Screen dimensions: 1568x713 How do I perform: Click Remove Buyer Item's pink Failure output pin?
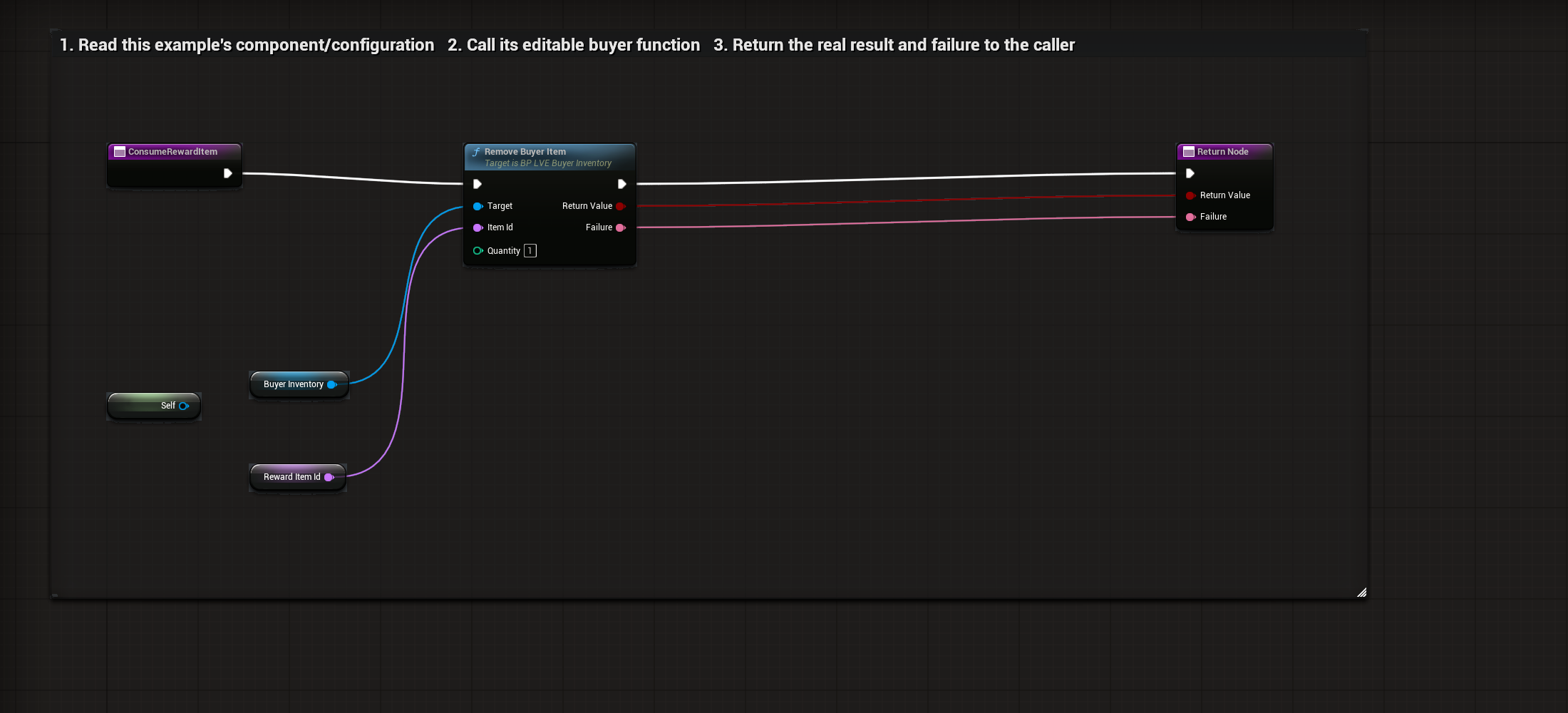[x=621, y=227]
